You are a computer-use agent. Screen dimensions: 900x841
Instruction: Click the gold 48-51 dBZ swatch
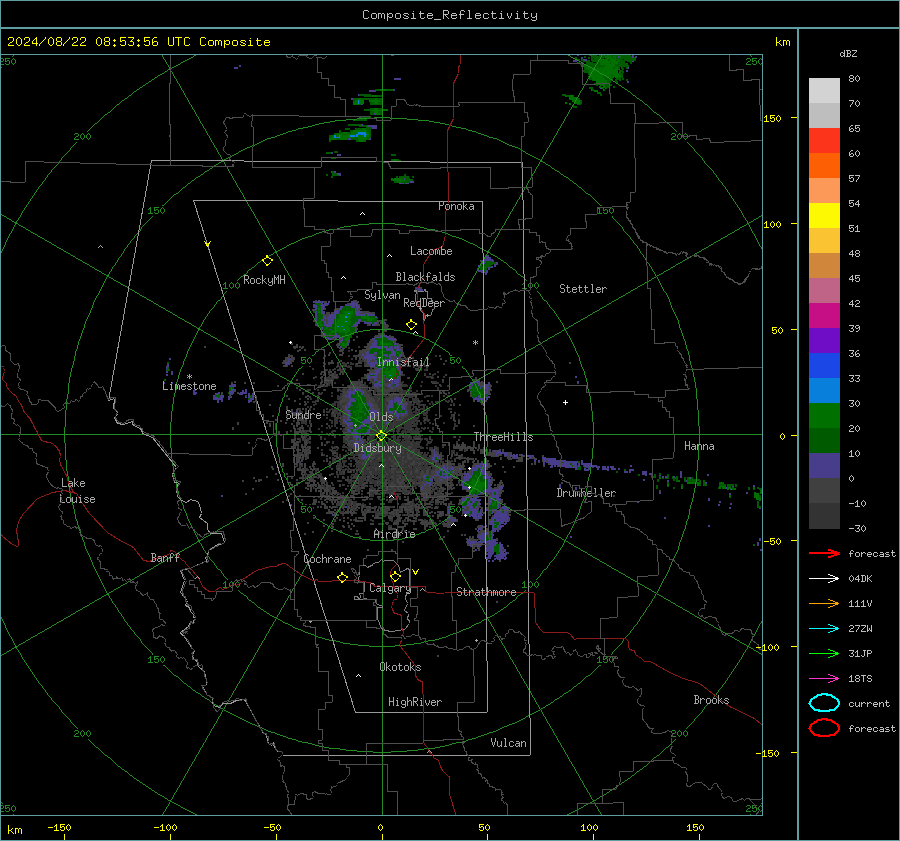[x=824, y=241]
